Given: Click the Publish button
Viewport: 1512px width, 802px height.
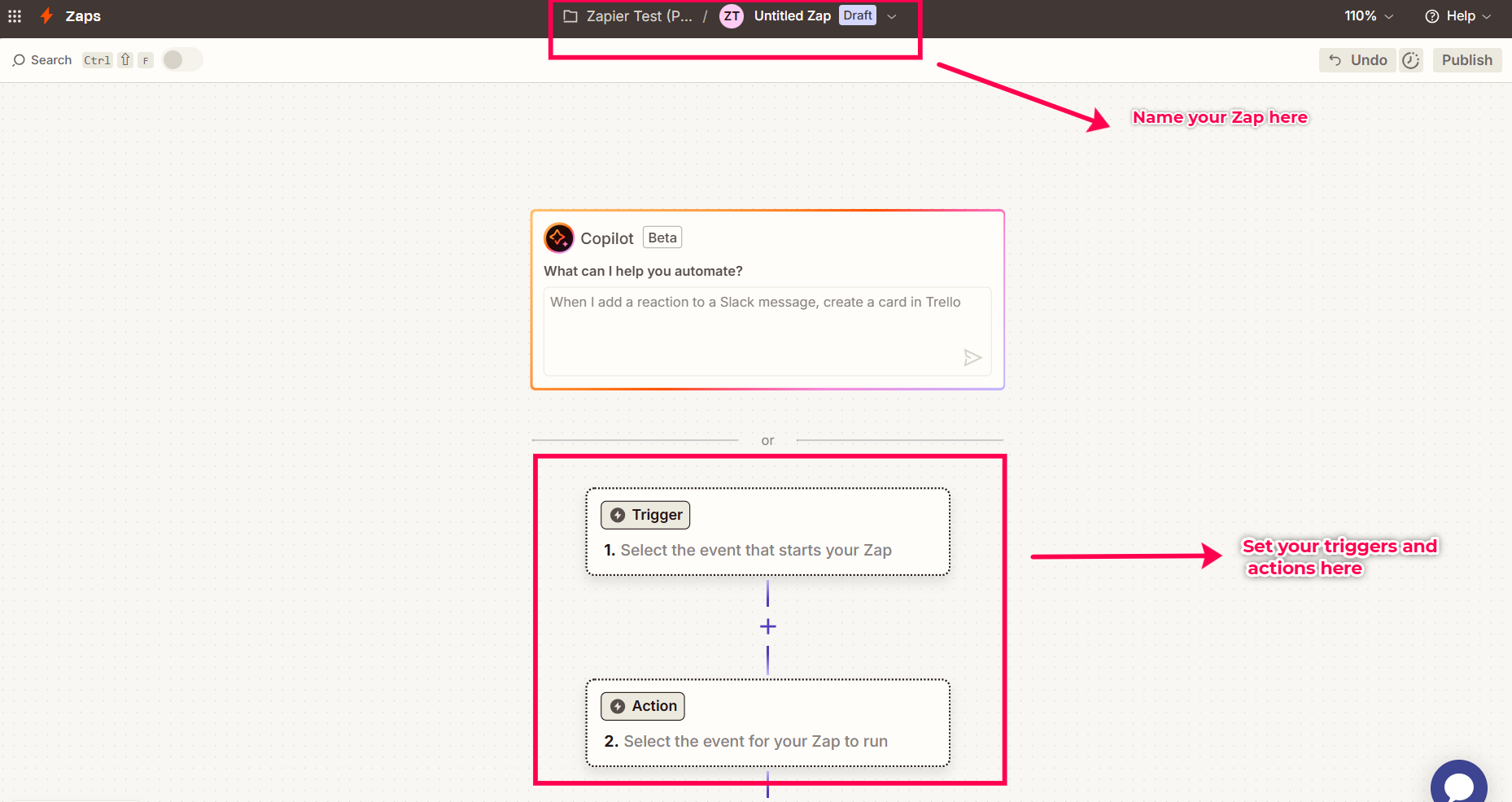Looking at the screenshot, I should click(1467, 60).
